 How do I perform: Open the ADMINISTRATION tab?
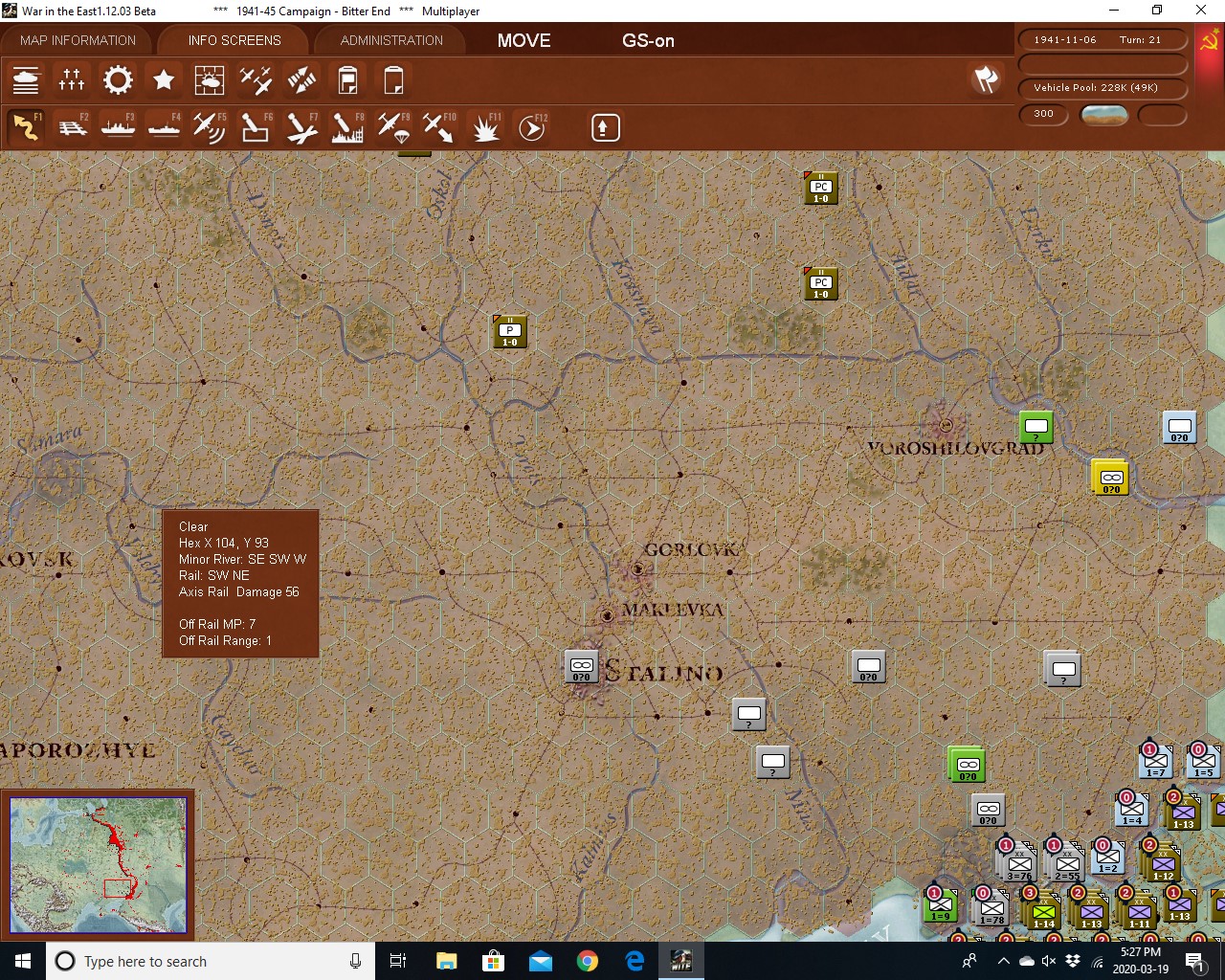[391, 40]
